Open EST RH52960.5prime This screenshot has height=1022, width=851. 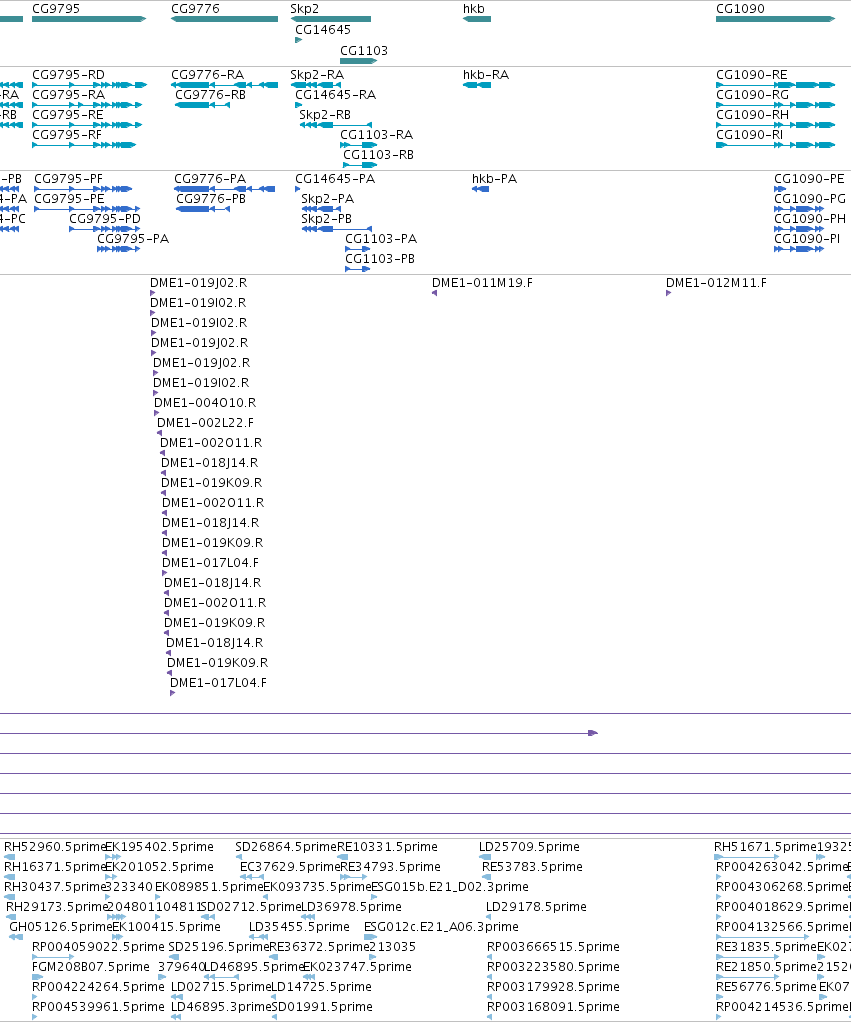[x=55, y=847]
